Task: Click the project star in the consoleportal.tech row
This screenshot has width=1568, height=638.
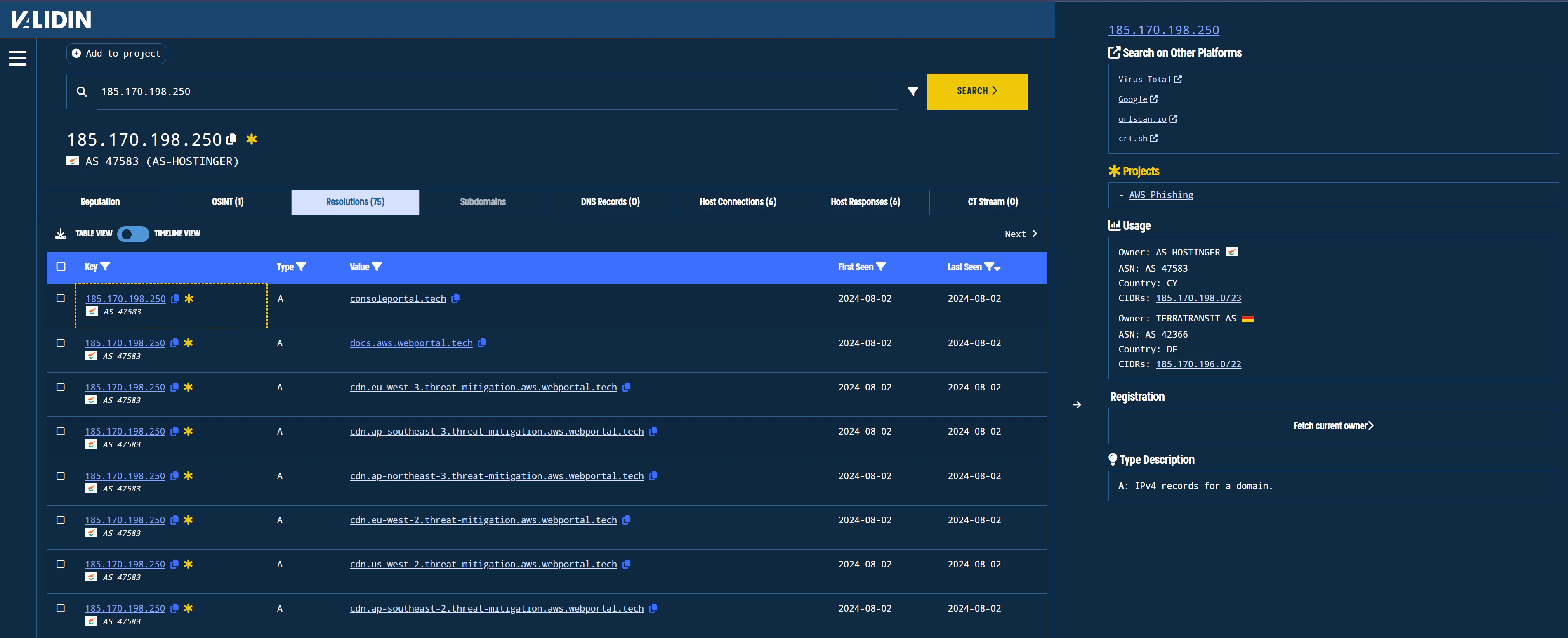Action: point(189,299)
